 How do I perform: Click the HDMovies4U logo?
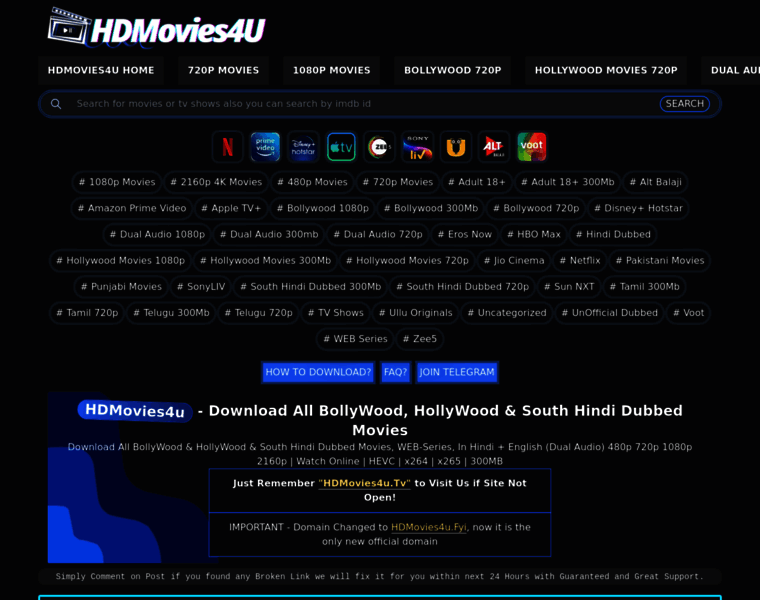click(157, 28)
